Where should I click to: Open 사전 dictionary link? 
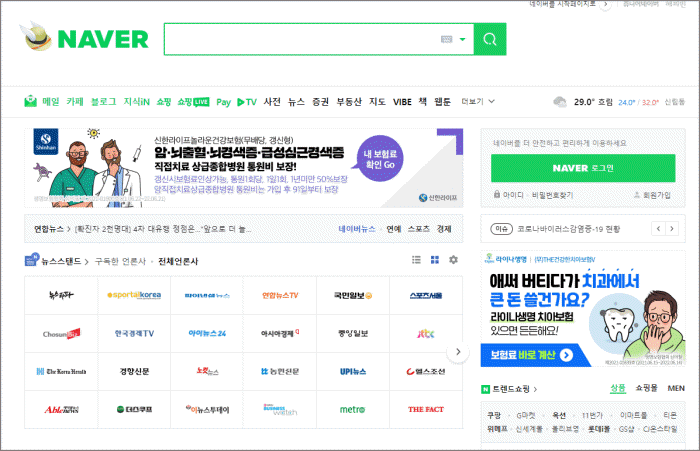tap(272, 101)
